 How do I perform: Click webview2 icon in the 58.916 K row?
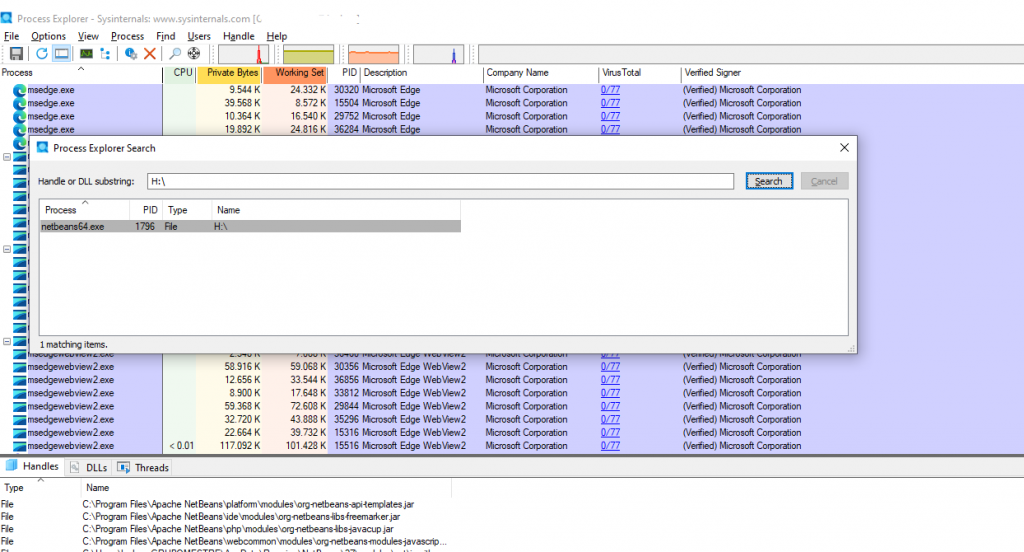pos(20,366)
